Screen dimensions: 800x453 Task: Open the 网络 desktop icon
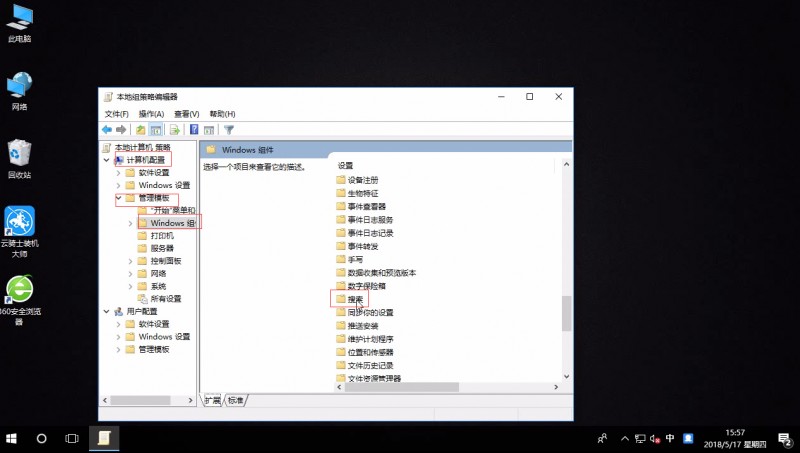[19, 91]
